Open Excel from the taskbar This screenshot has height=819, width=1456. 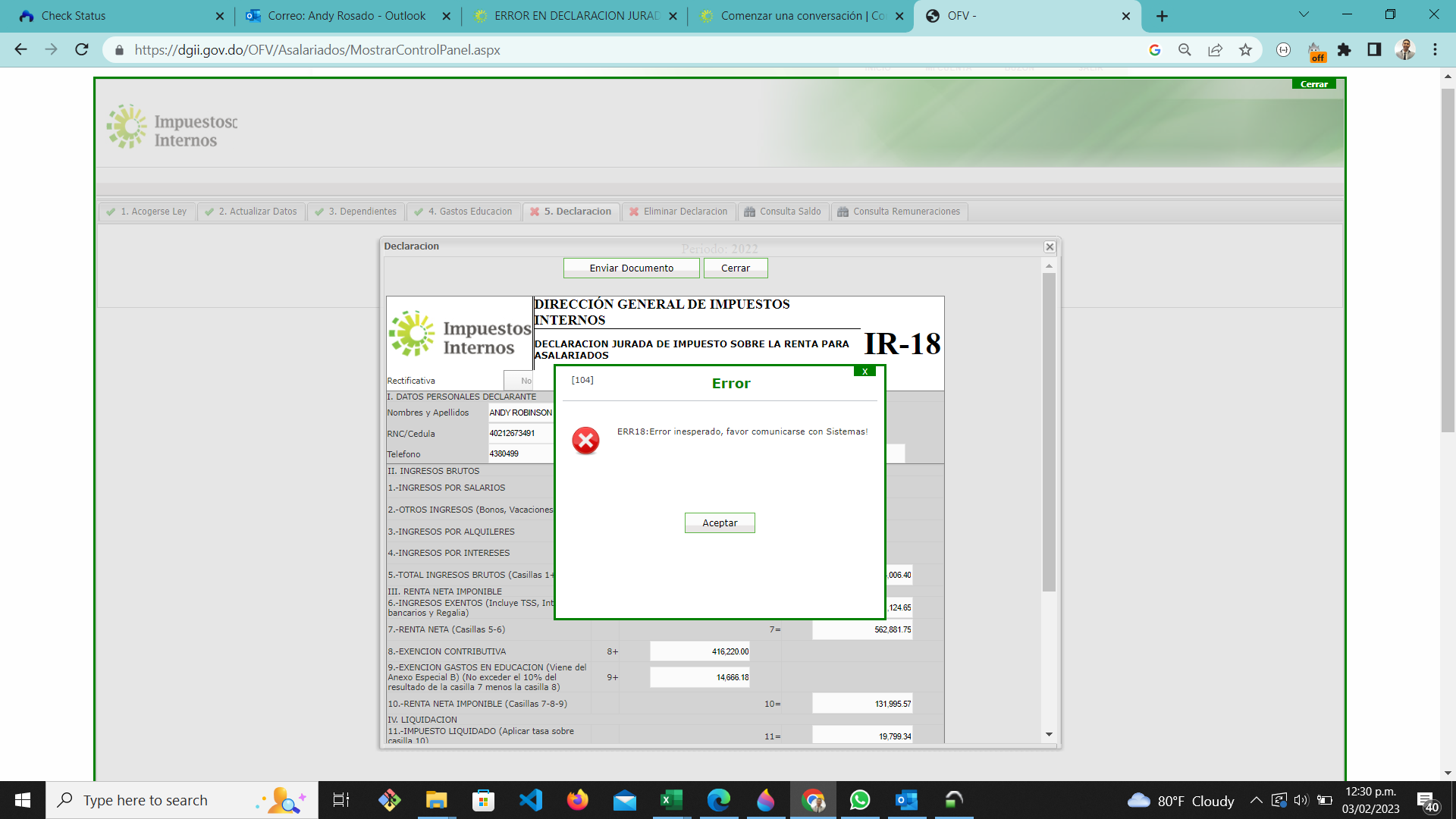point(671,800)
